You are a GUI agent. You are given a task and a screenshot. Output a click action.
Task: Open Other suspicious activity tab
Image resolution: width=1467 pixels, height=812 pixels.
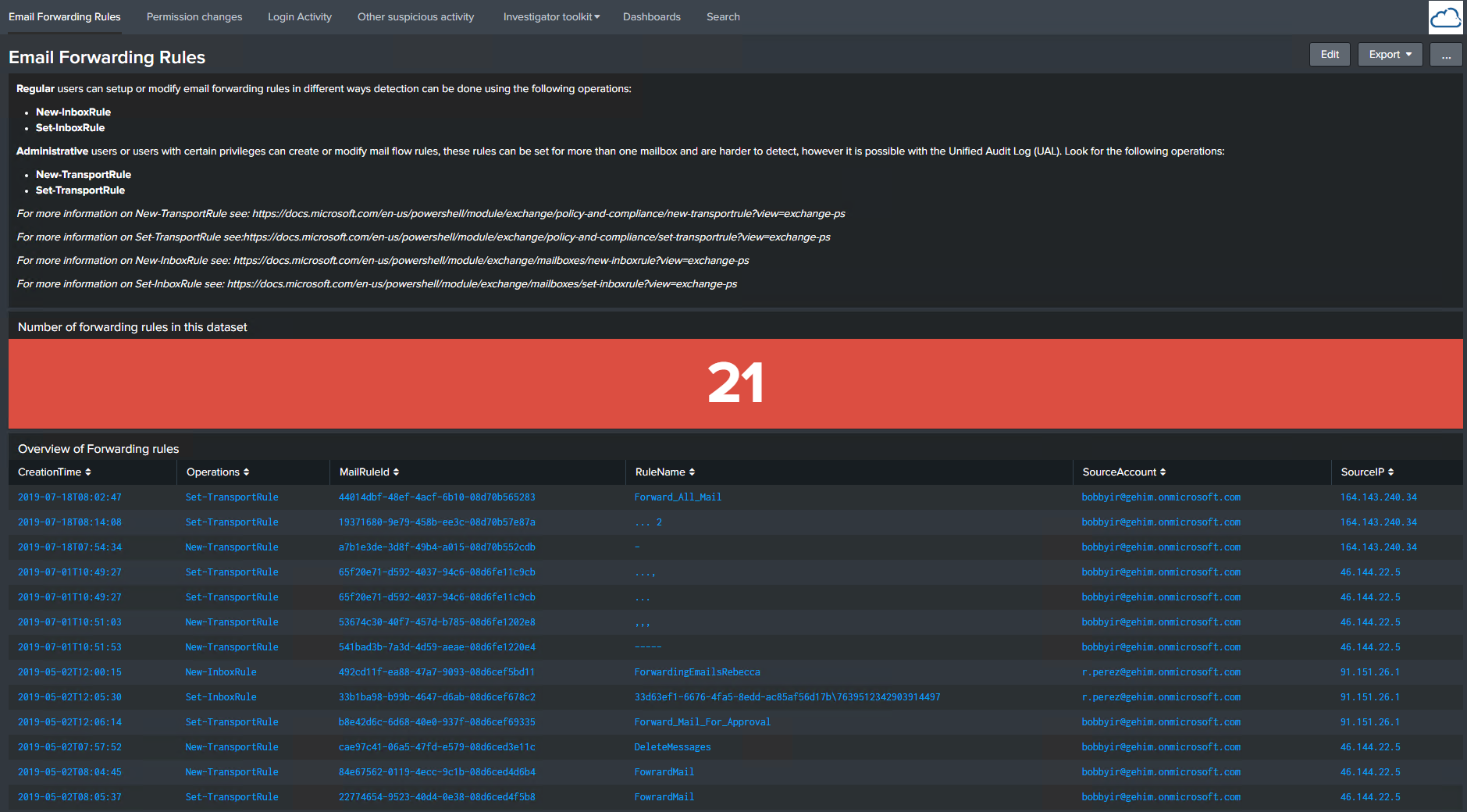(415, 16)
